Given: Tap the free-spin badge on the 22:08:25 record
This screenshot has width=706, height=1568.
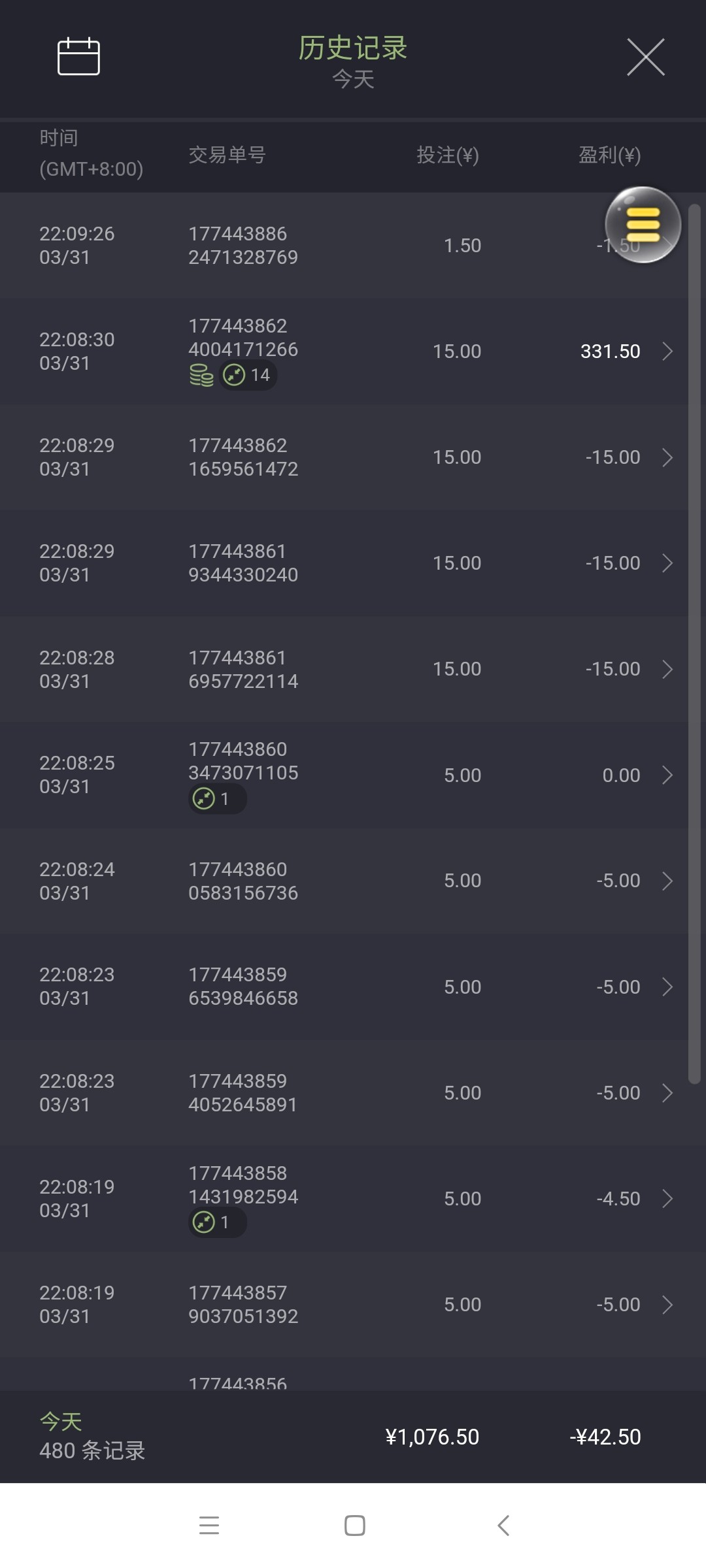Looking at the screenshot, I should (x=216, y=799).
